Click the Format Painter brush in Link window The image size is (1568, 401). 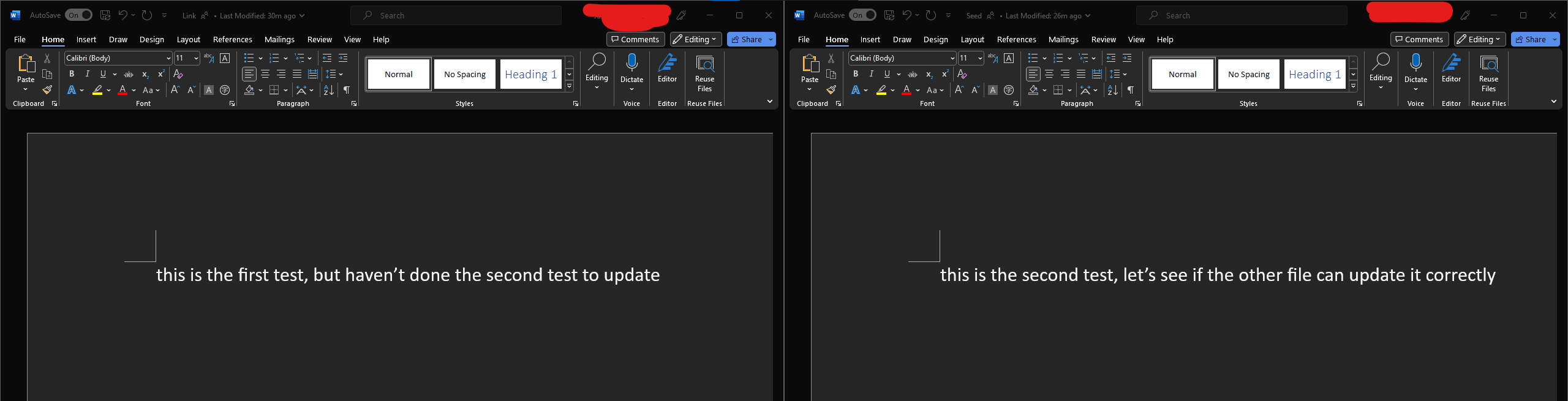[x=47, y=89]
